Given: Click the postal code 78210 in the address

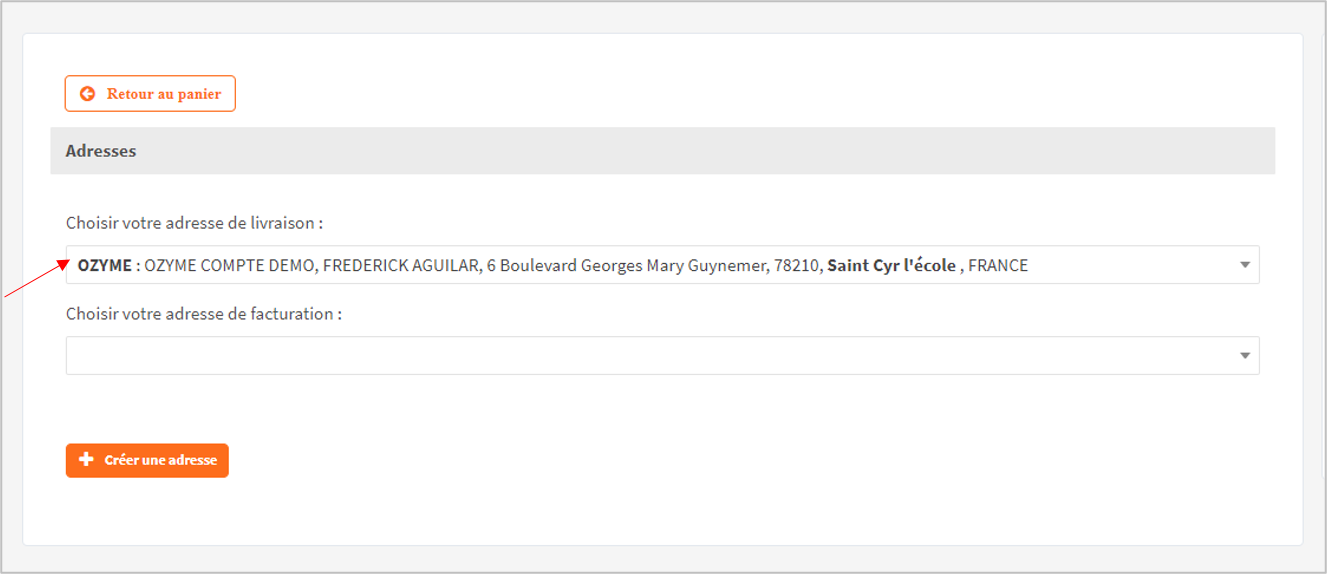Looking at the screenshot, I should pos(797,265).
